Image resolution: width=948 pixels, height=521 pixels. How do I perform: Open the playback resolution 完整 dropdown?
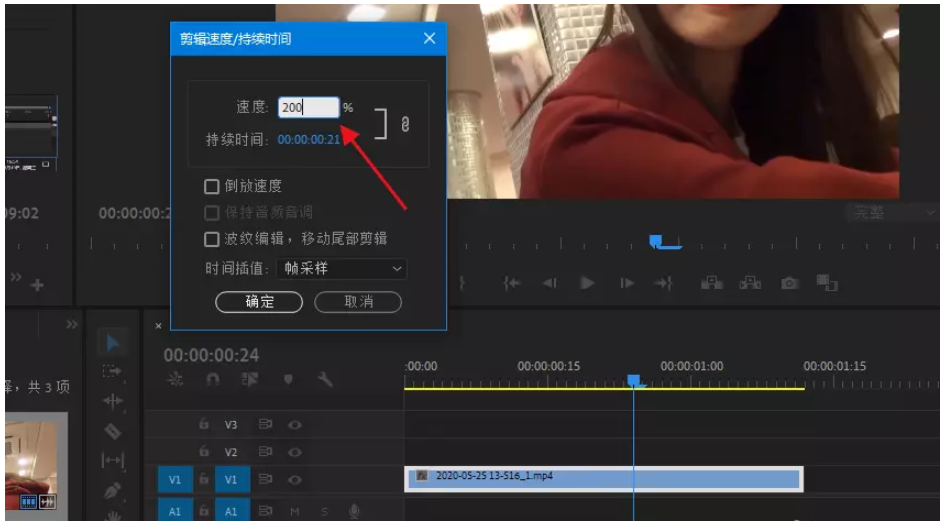[891, 212]
